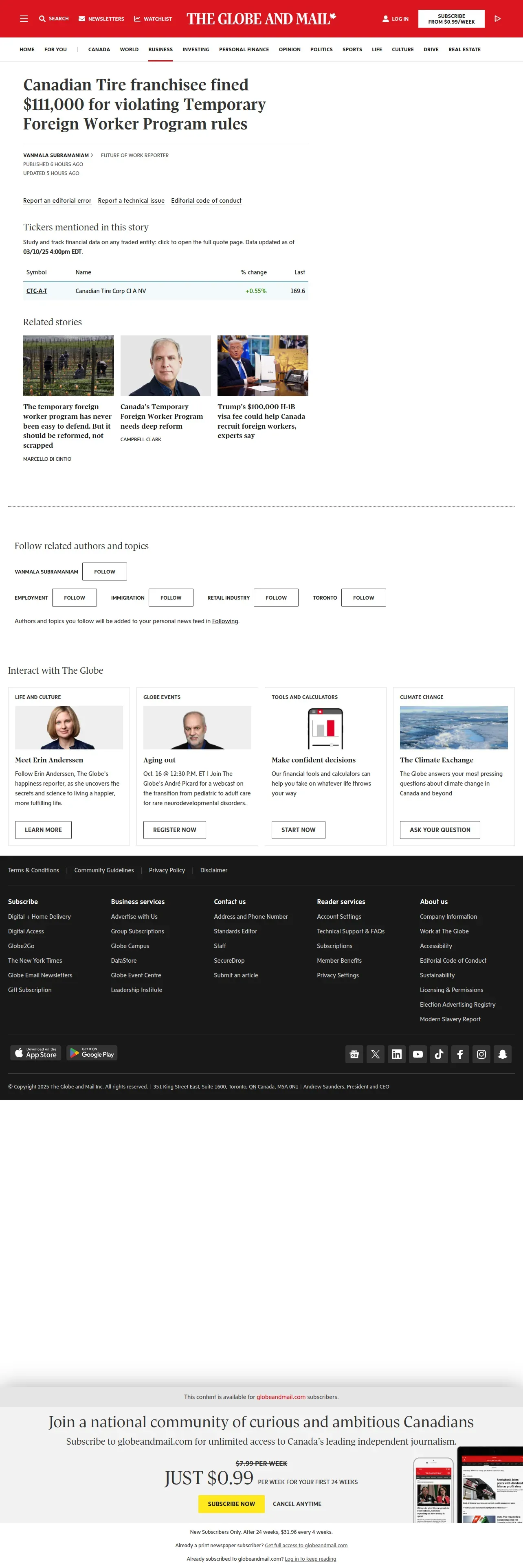Click yellow Subscribe Now button
This screenshot has height=1568, width=523.
(x=231, y=1503)
